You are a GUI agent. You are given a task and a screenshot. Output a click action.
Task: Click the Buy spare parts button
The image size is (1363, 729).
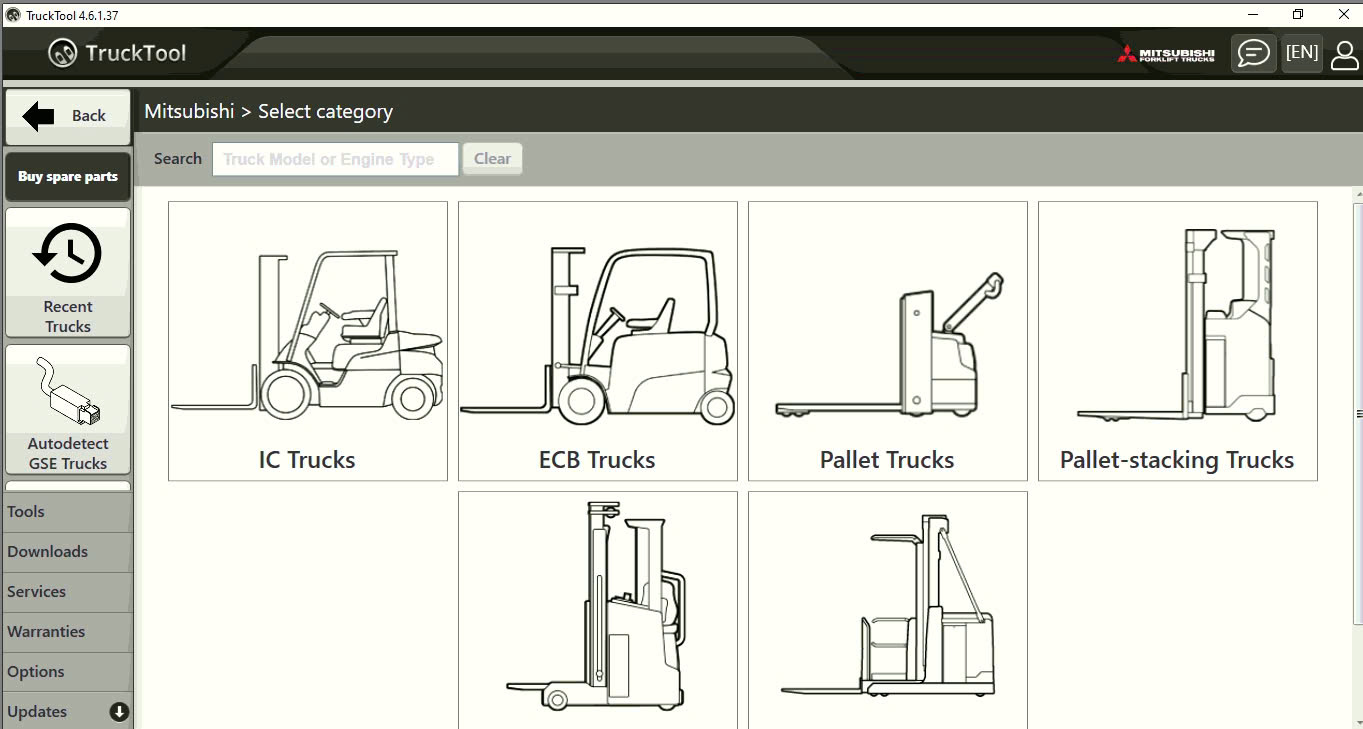pyautogui.click(x=68, y=177)
